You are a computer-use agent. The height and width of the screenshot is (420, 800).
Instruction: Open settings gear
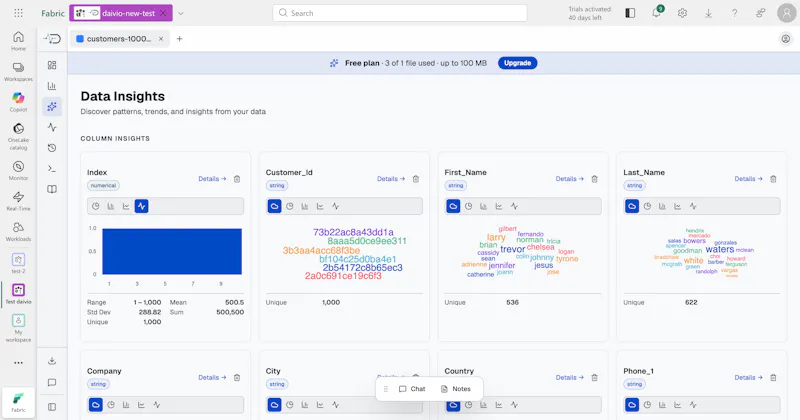coord(682,13)
